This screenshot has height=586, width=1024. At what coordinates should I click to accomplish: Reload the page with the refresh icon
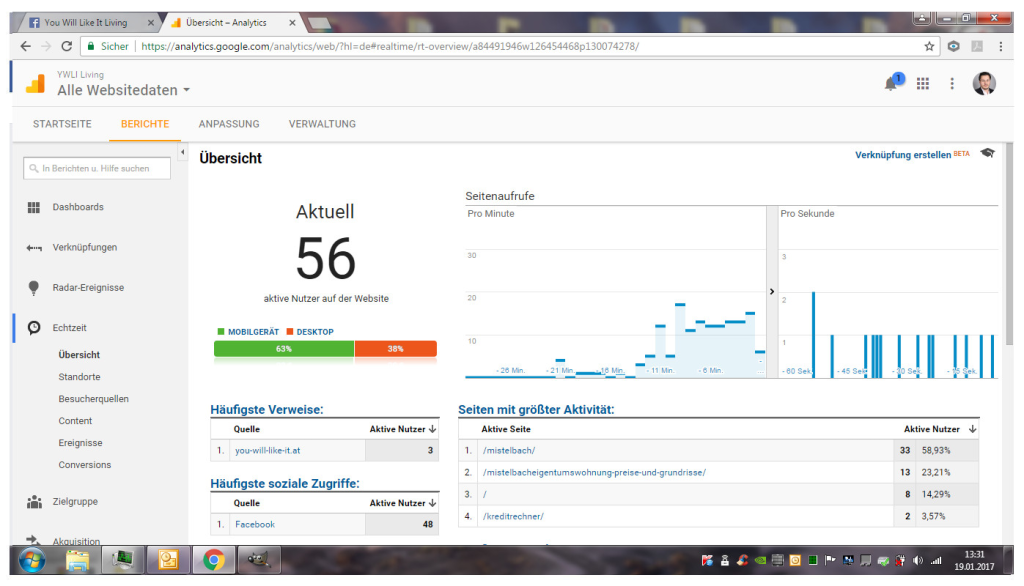(x=67, y=46)
